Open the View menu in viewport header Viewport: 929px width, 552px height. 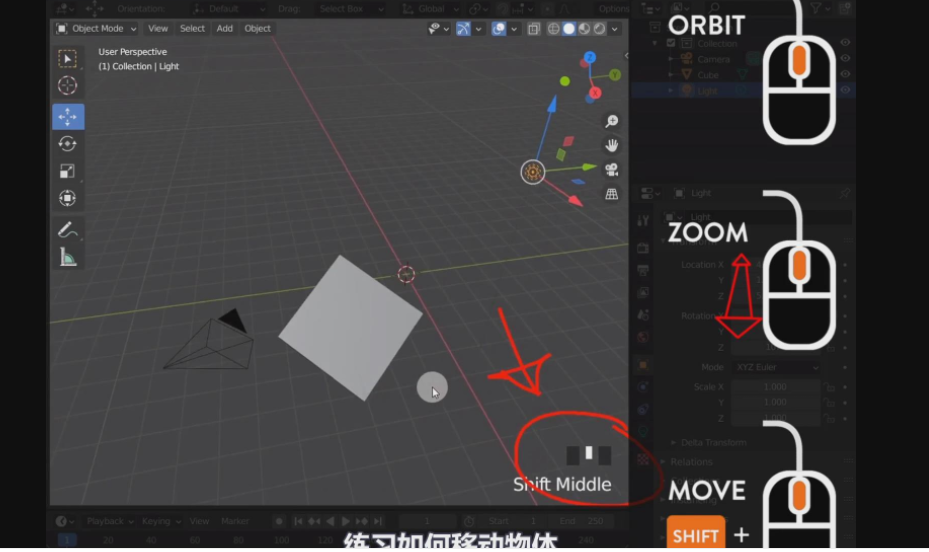click(158, 29)
